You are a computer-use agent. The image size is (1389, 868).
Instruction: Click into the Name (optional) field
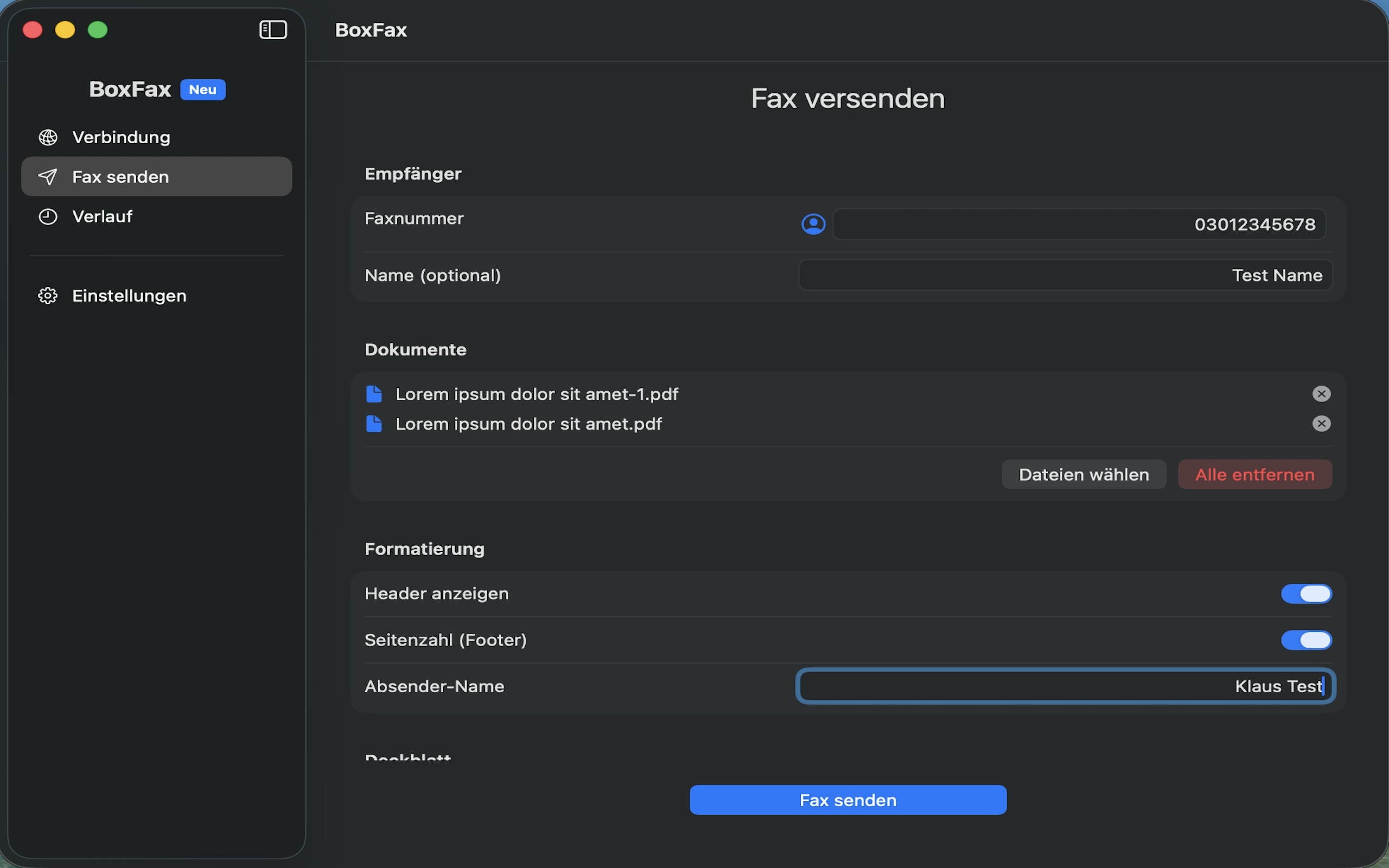pos(1065,276)
